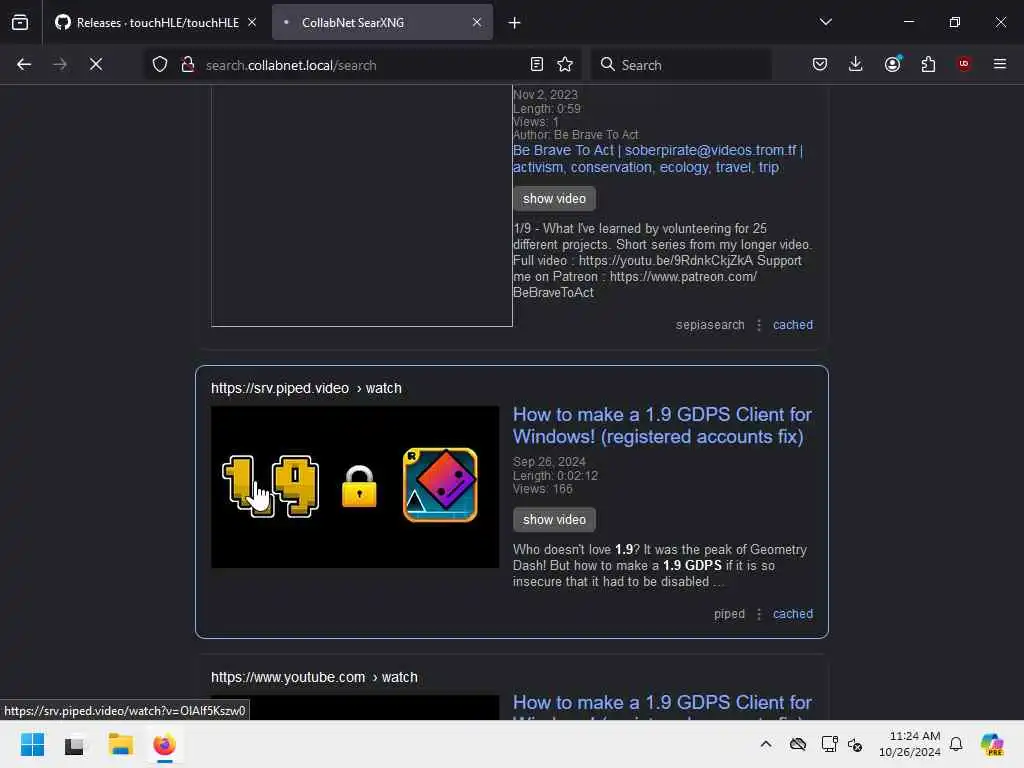The width and height of the screenshot is (1024, 768).
Task: Click the piped engine label
Action: (x=729, y=614)
